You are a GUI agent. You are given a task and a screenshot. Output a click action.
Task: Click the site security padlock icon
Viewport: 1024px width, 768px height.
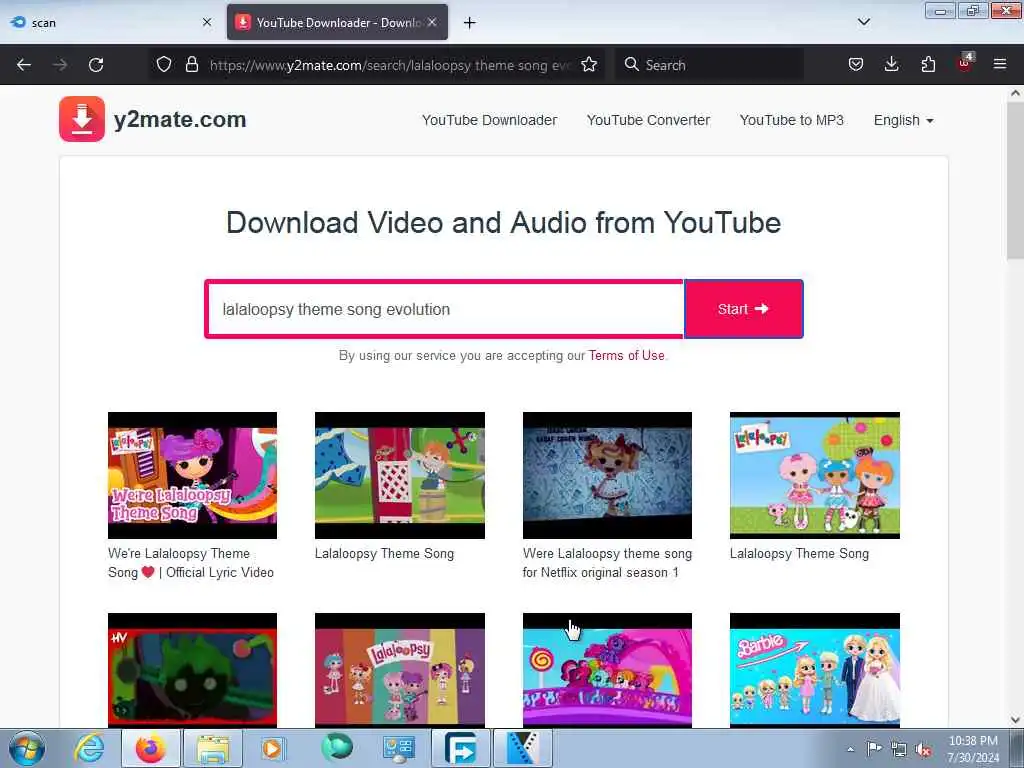pos(191,64)
